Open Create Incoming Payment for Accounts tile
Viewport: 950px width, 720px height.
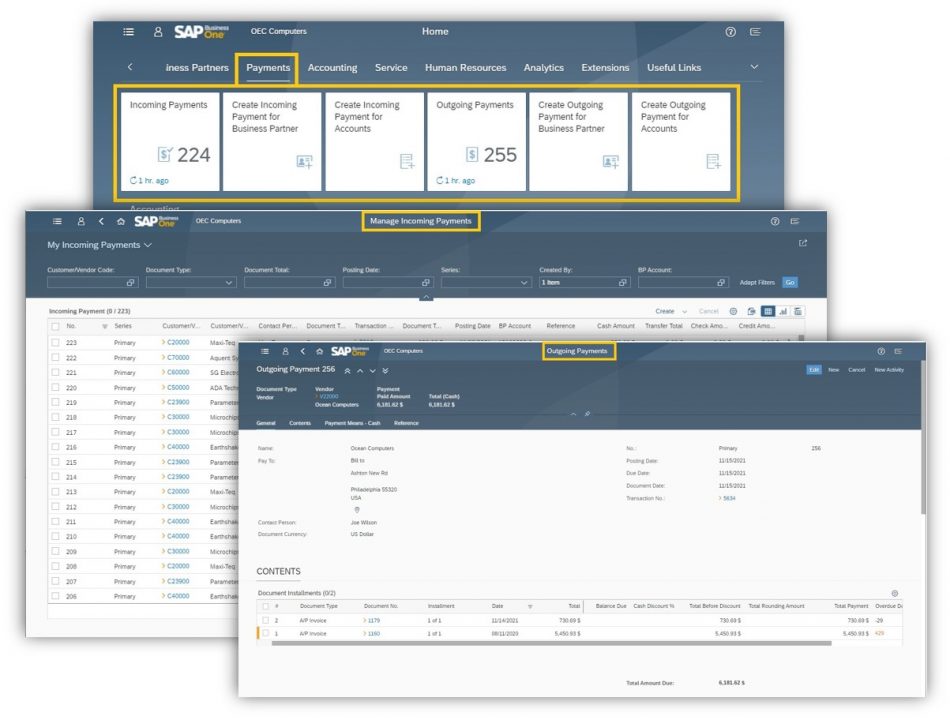click(x=374, y=141)
